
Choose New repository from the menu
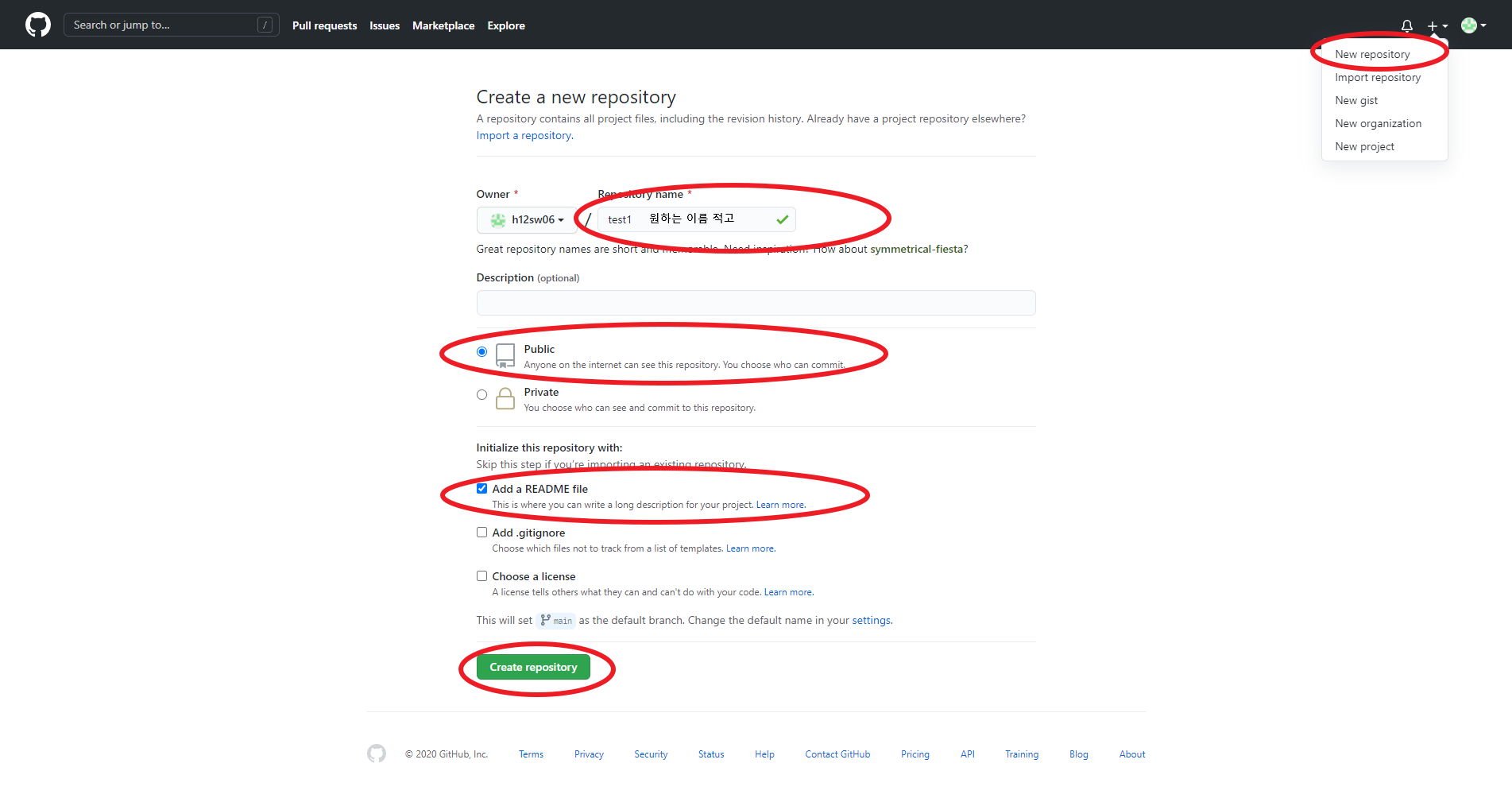tap(1372, 54)
